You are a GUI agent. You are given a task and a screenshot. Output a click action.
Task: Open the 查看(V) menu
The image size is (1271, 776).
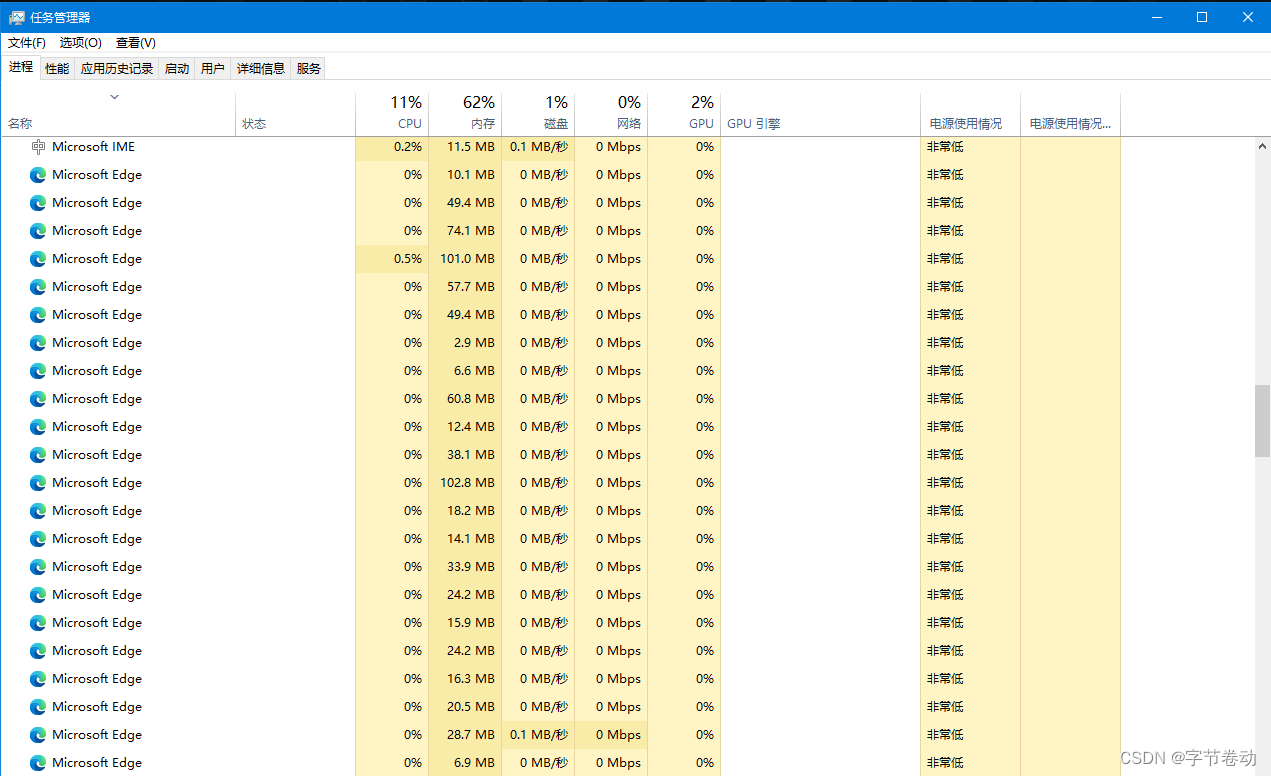pyautogui.click(x=136, y=43)
